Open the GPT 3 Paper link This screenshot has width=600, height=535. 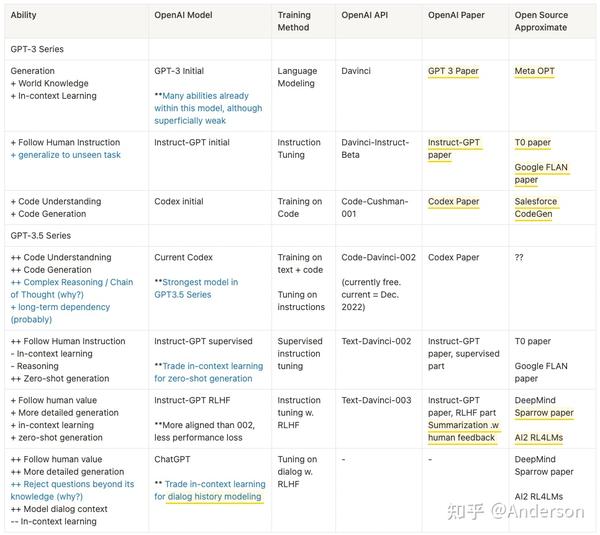[453, 71]
